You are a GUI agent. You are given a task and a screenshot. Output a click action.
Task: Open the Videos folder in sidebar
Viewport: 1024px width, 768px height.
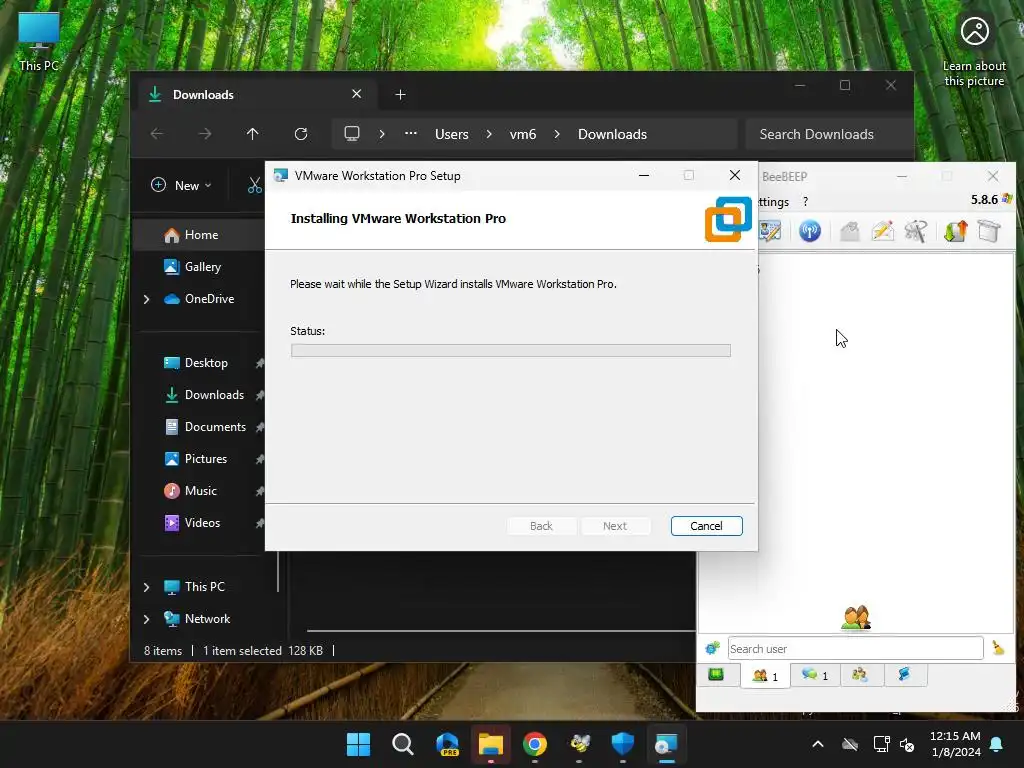click(202, 522)
